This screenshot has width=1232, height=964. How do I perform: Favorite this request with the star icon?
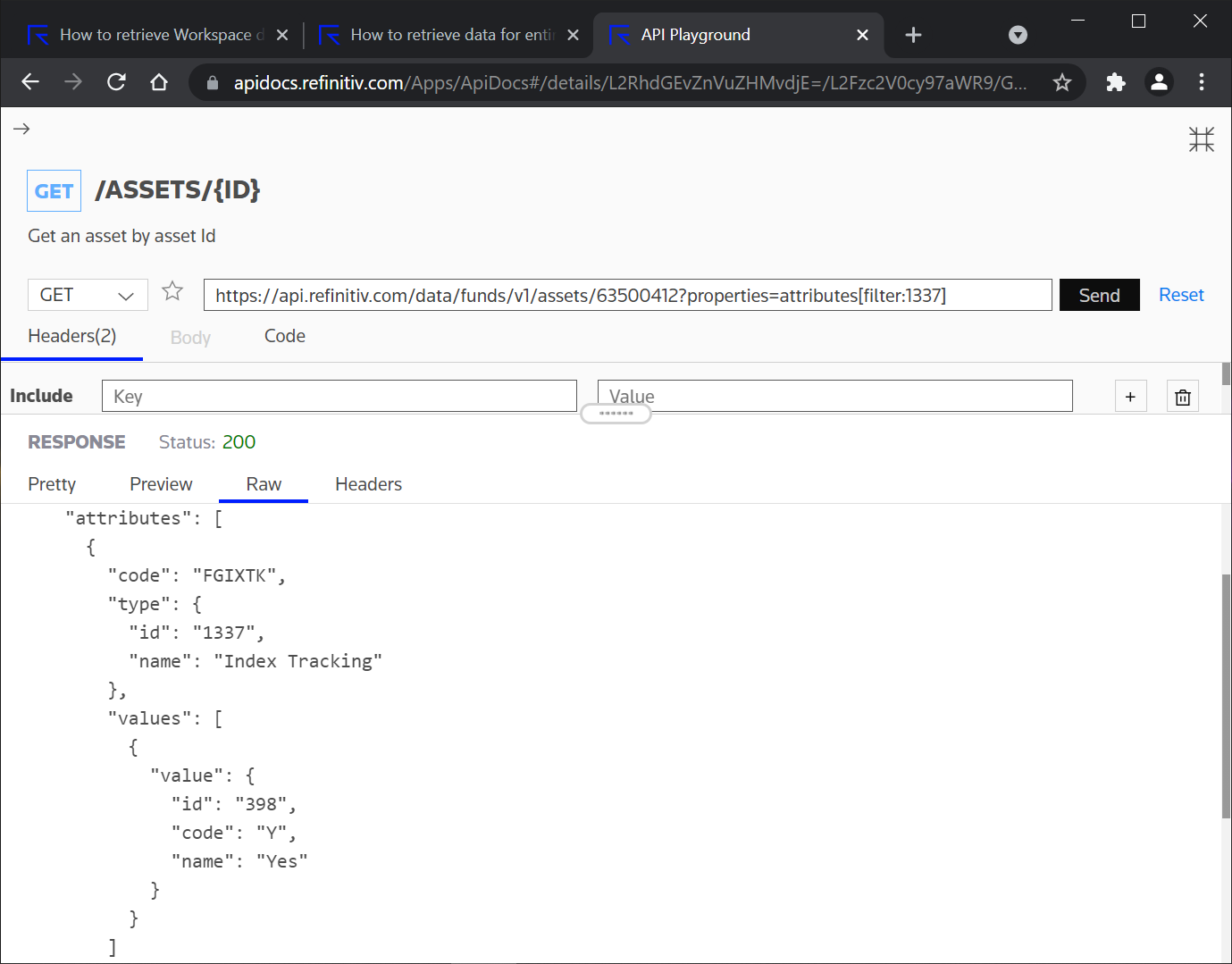pyautogui.click(x=172, y=291)
